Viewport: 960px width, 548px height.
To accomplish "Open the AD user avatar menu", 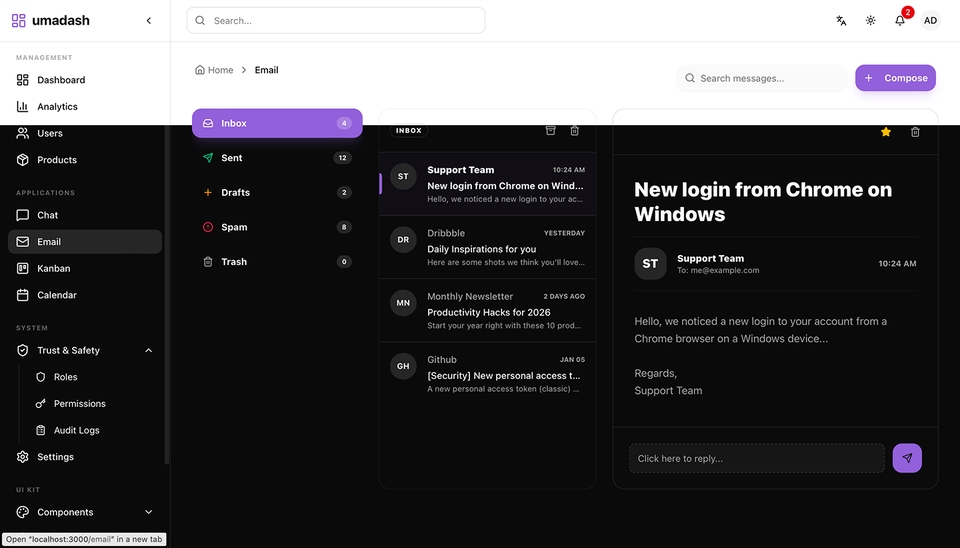I will pos(930,20).
